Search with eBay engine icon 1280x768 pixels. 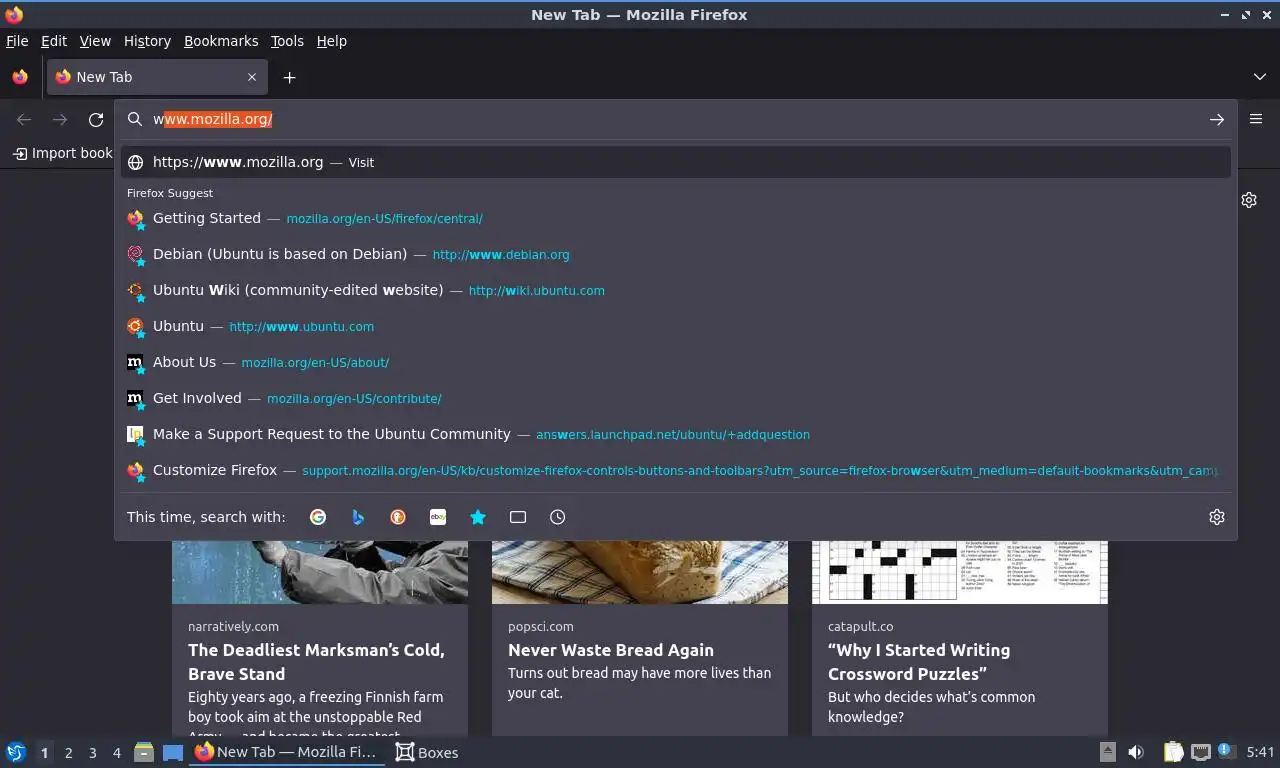coord(438,517)
